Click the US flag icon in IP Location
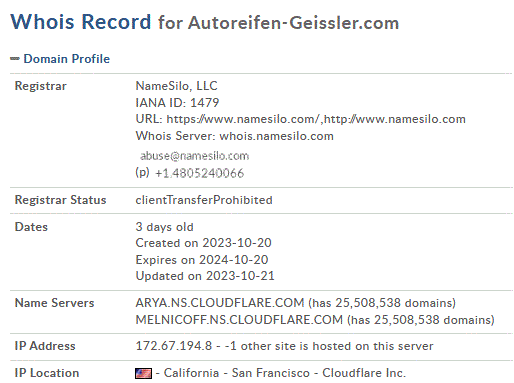The image size is (514, 383). point(143,373)
